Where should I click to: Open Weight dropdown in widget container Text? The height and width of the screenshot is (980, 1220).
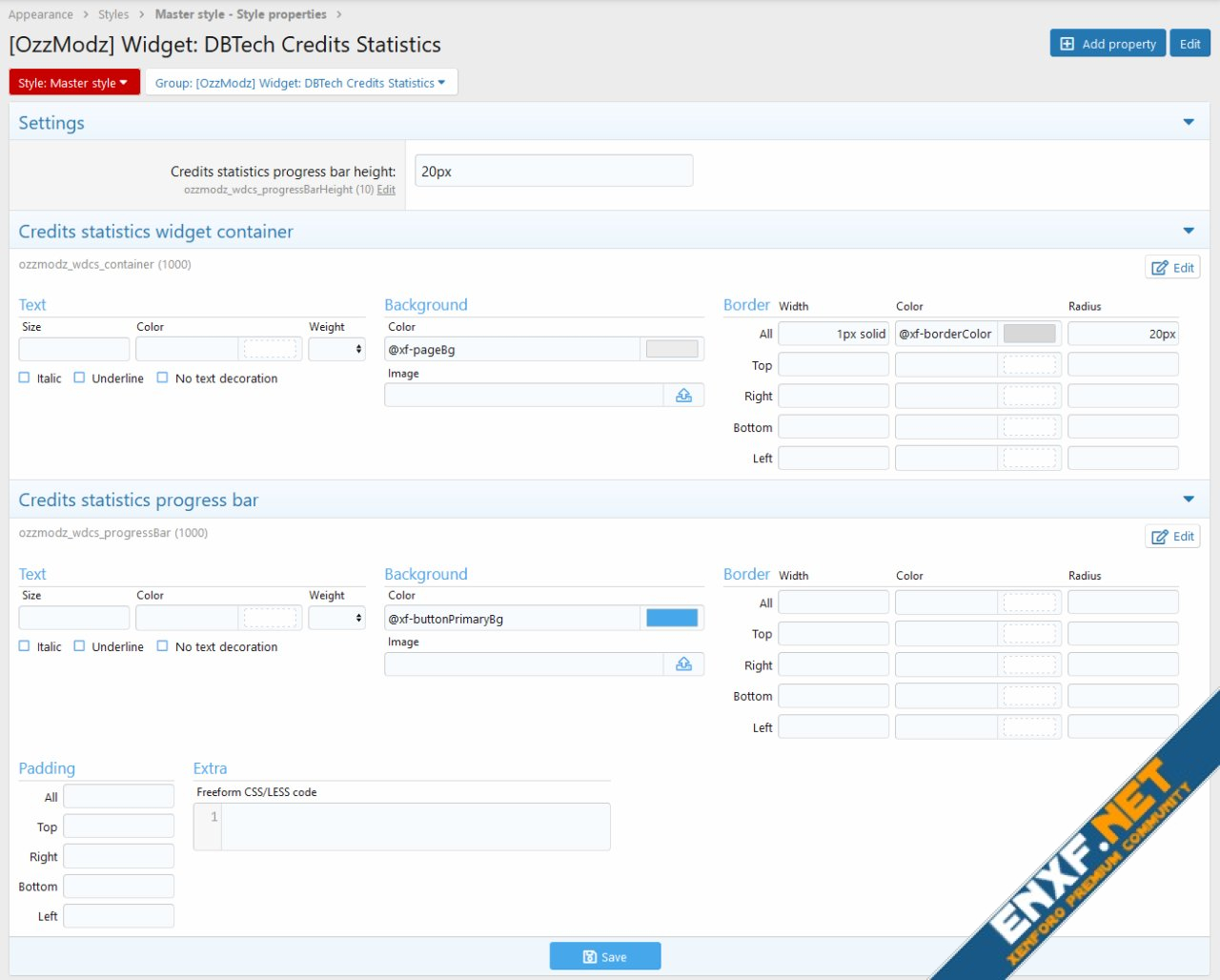(337, 350)
